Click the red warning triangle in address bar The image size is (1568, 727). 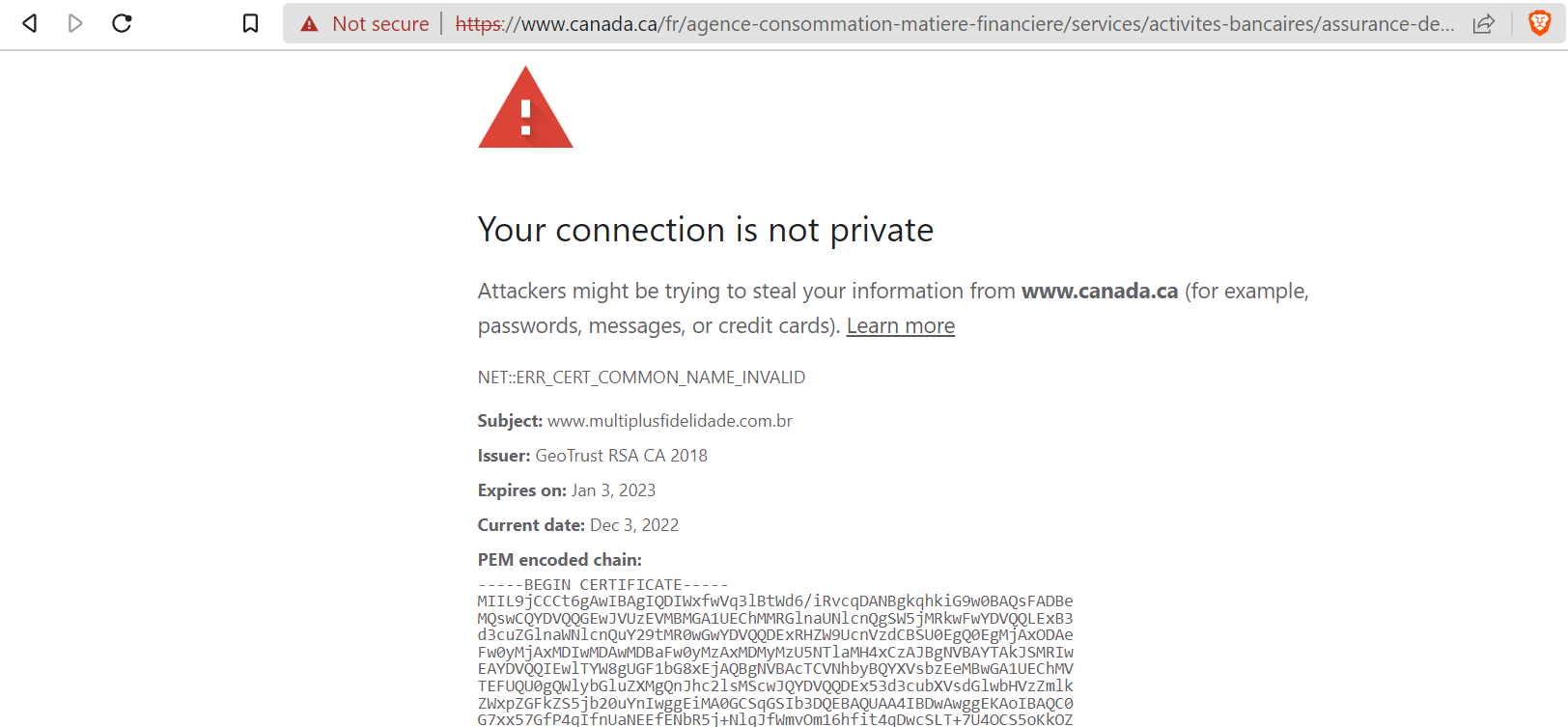[x=309, y=24]
